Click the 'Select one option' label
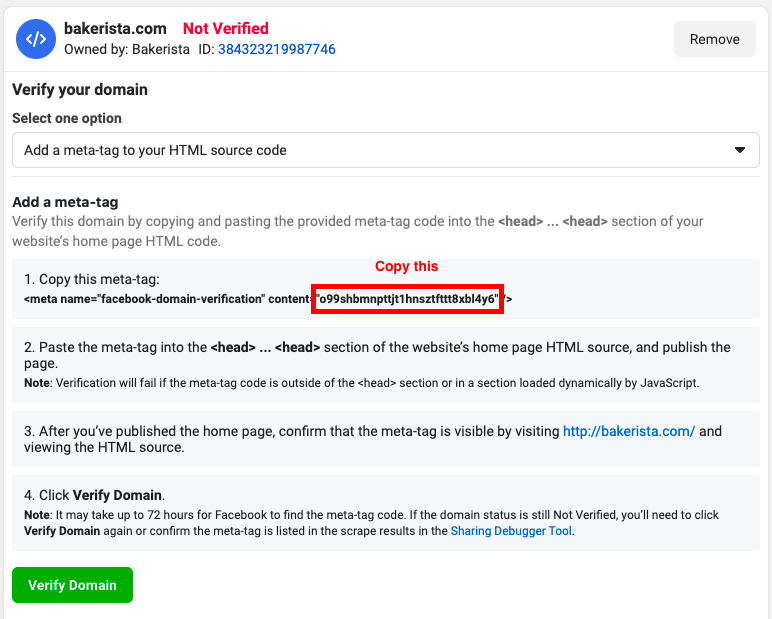Image resolution: width=772 pixels, height=619 pixels. coord(66,118)
